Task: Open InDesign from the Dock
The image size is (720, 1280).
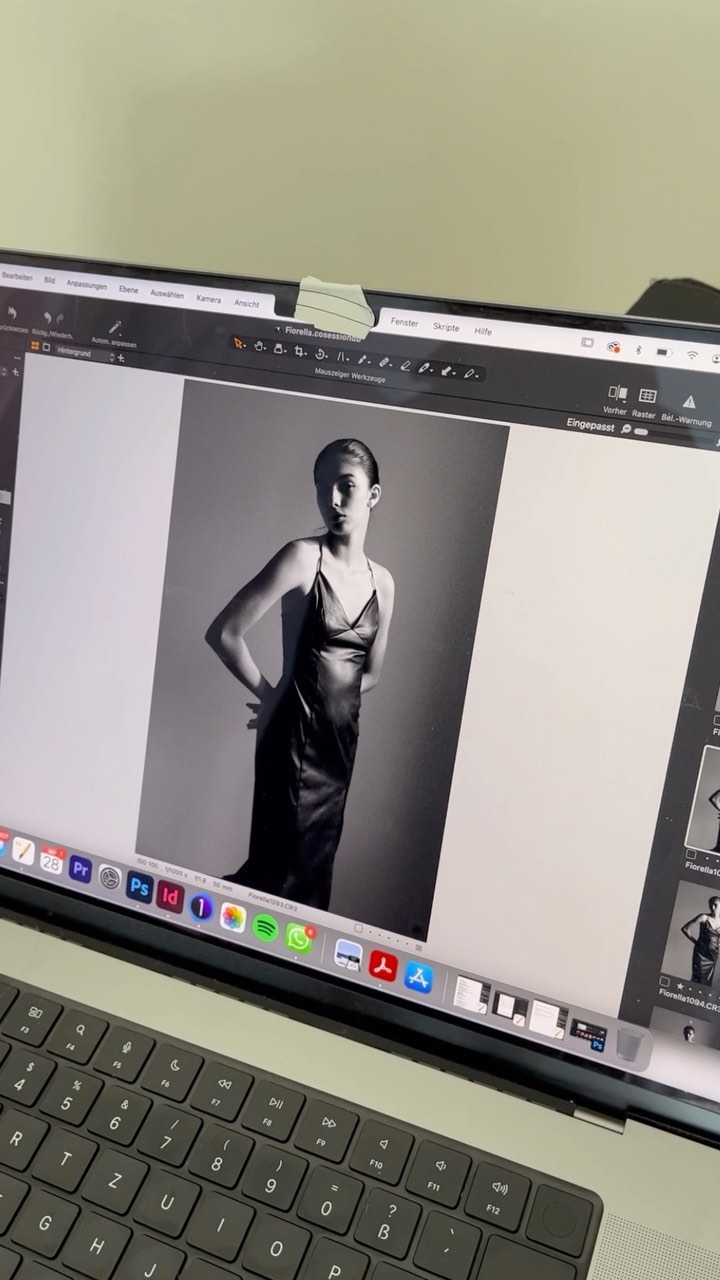Action: click(x=171, y=896)
